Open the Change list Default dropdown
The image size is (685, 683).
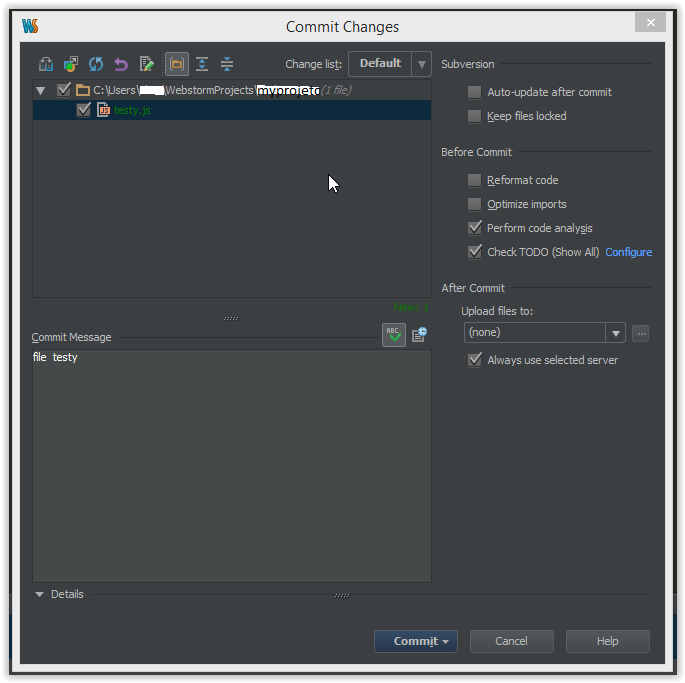(389, 64)
